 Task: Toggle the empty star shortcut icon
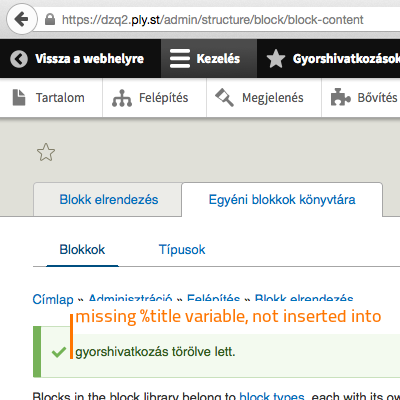point(46,152)
